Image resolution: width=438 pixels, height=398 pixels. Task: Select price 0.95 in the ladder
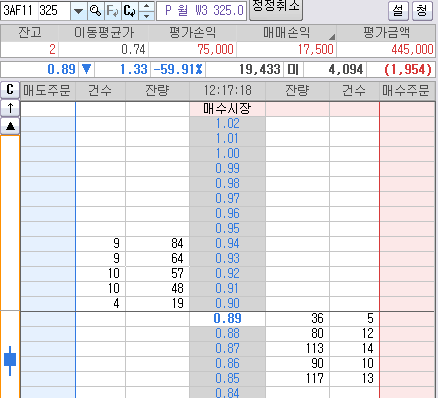tap(227, 229)
